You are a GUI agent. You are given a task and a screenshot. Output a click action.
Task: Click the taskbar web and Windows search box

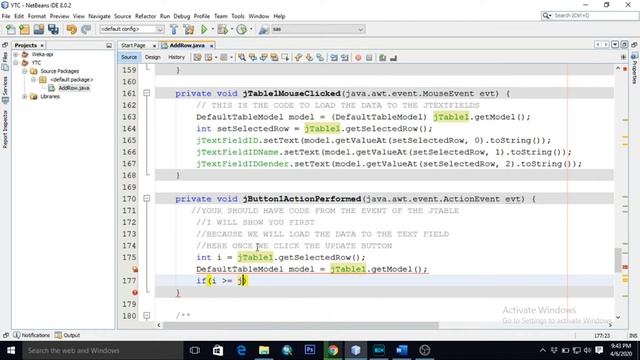(x=102, y=350)
